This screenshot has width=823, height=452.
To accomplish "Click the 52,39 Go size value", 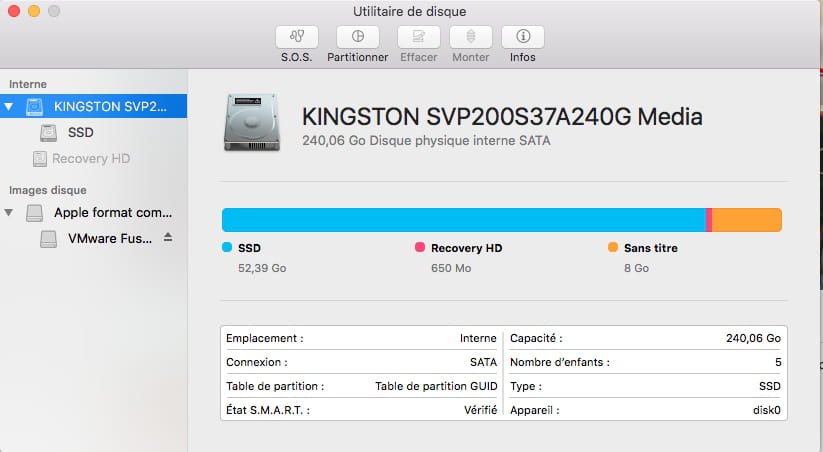I will 262,268.
